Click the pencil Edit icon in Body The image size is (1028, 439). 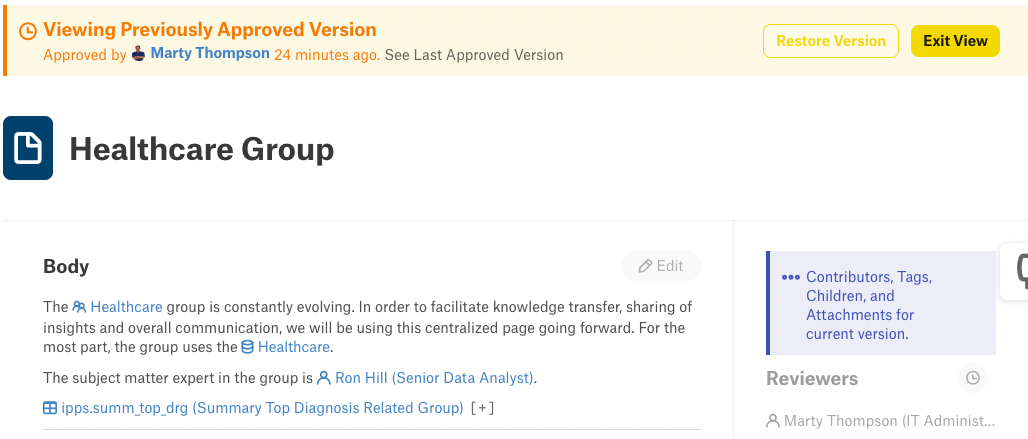click(x=645, y=266)
